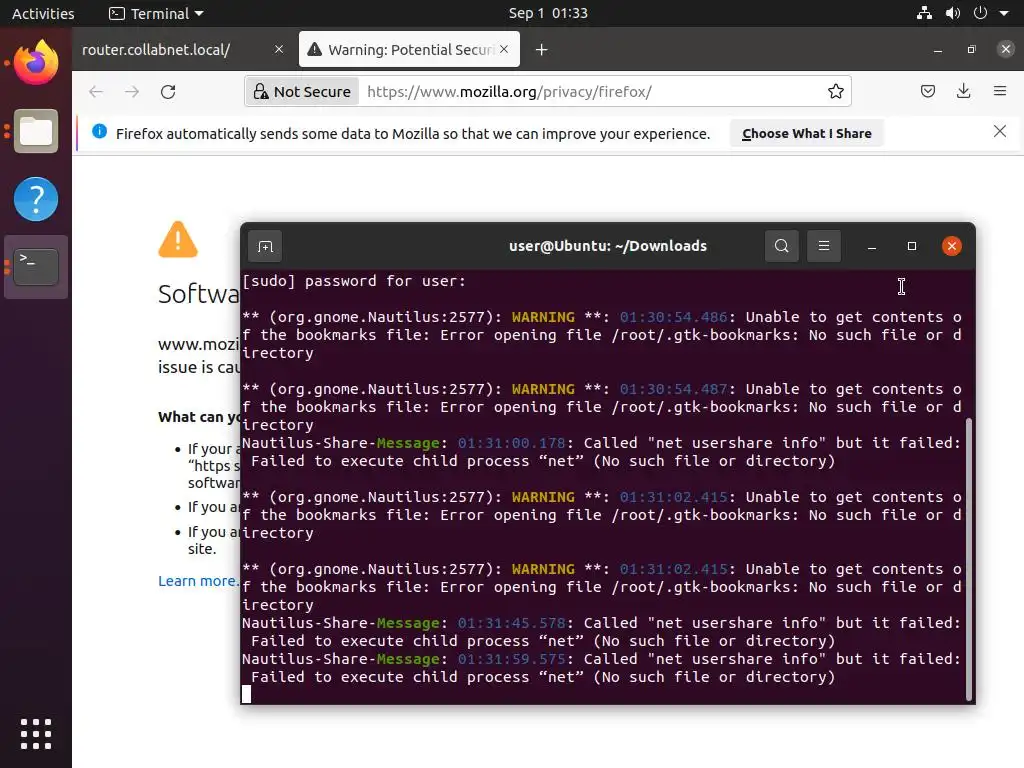Close the terminal window

952,246
